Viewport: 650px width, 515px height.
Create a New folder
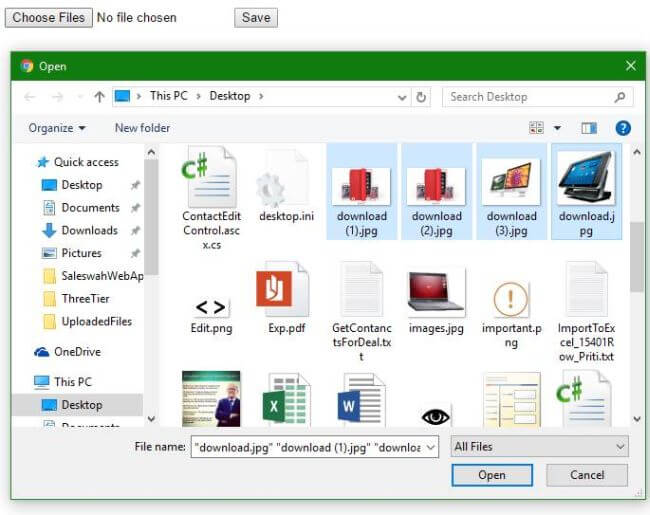point(142,128)
